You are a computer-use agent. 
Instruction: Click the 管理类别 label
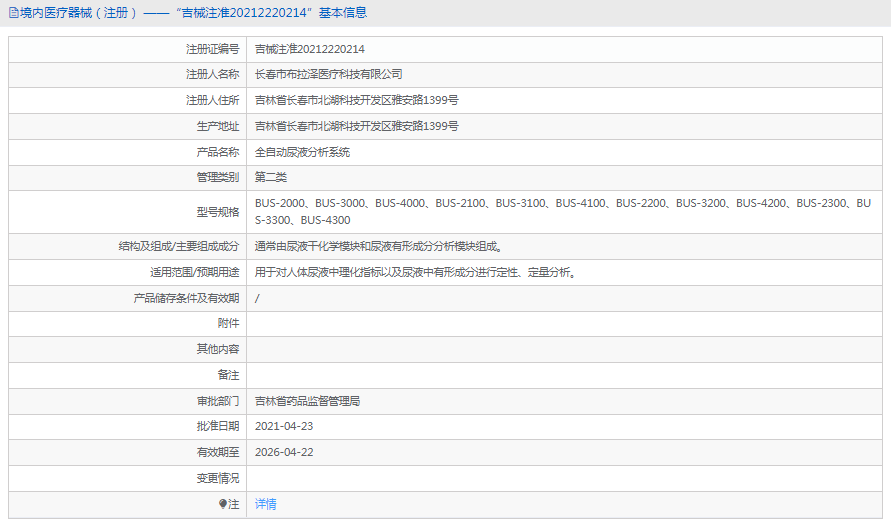[x=218, y=177]
